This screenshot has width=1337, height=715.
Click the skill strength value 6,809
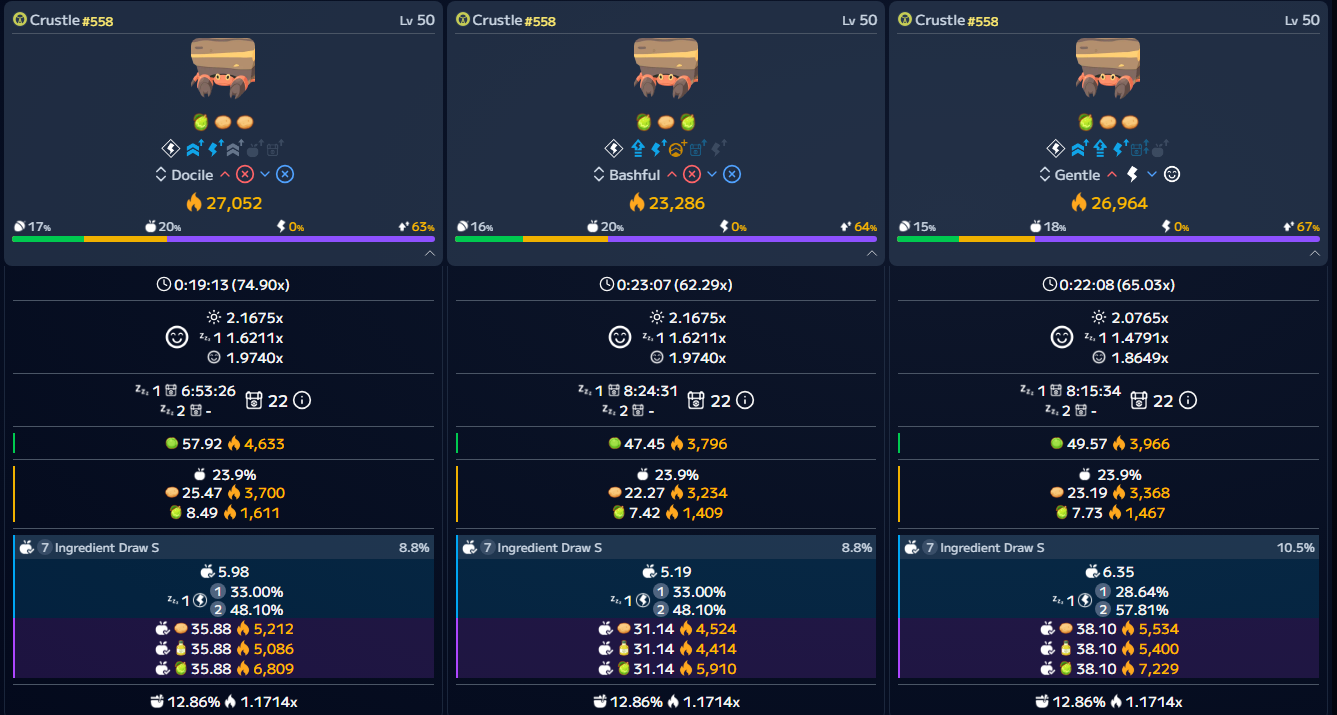click(x=274, y=669)
